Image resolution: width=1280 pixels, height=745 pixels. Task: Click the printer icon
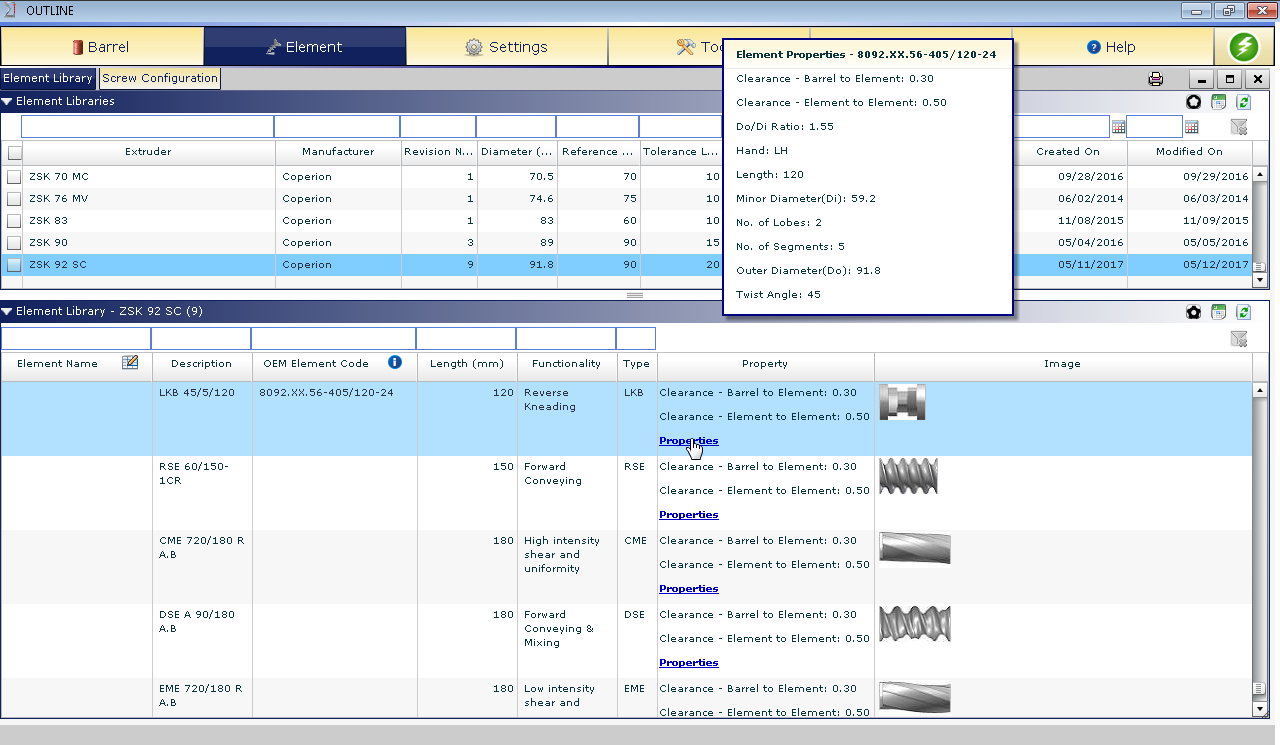(1156, 79)
